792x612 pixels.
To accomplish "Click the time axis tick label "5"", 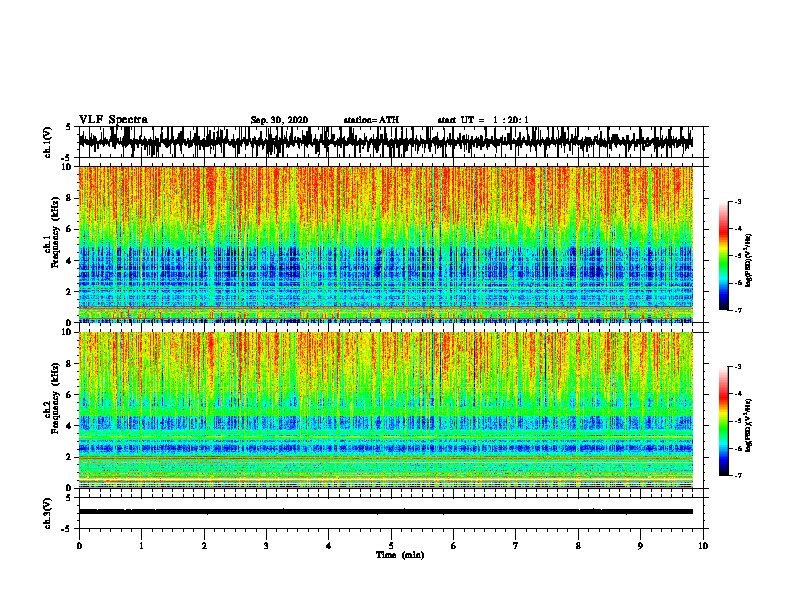I will [391, 546].
